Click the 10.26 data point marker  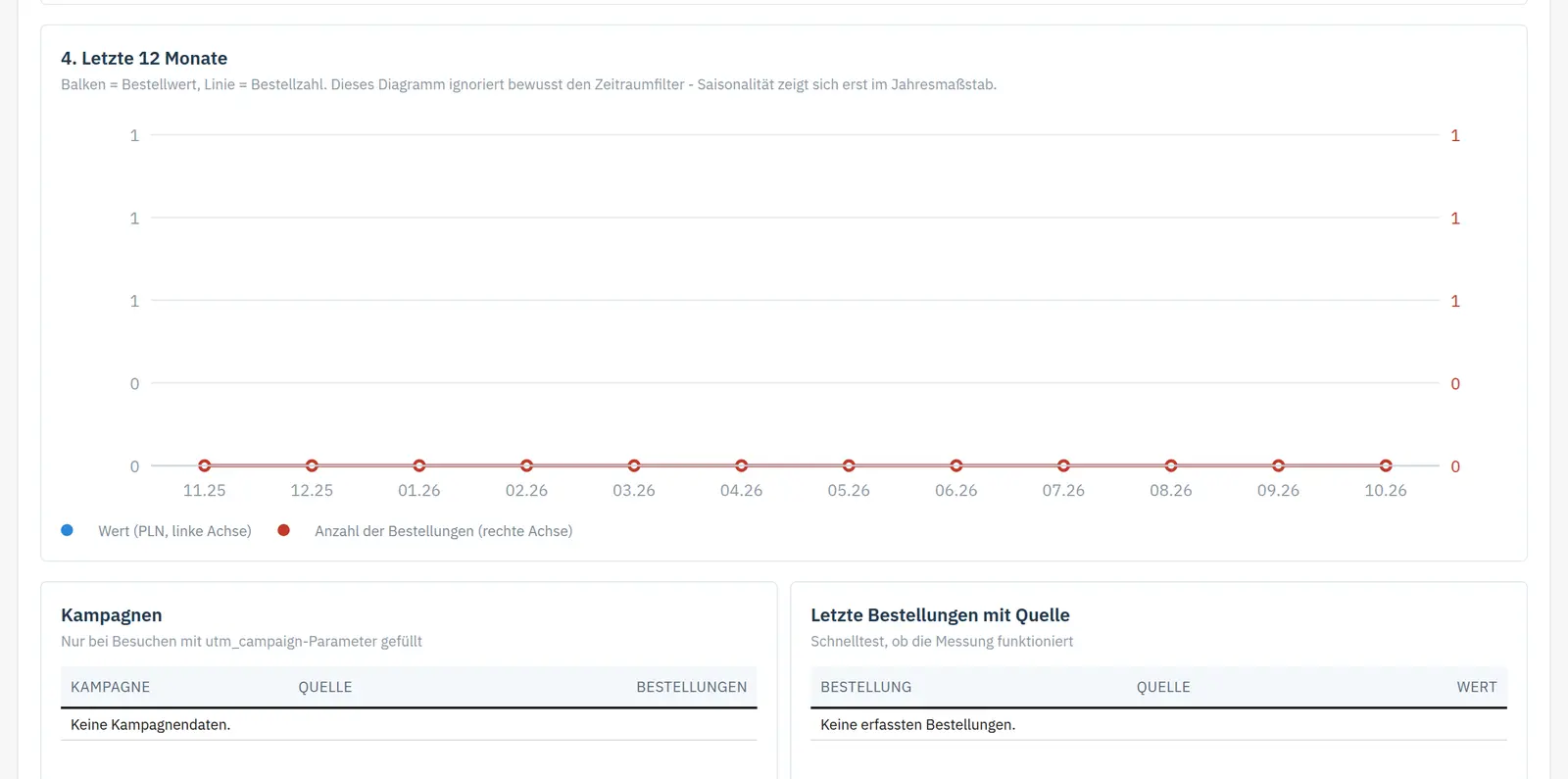coord(1386,465)
